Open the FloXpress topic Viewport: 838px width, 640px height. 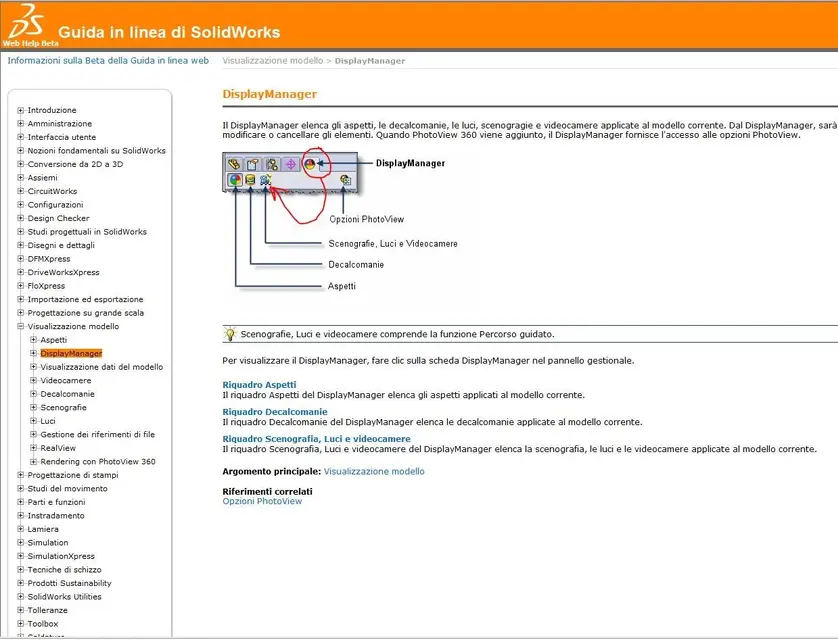click(46, 286)
